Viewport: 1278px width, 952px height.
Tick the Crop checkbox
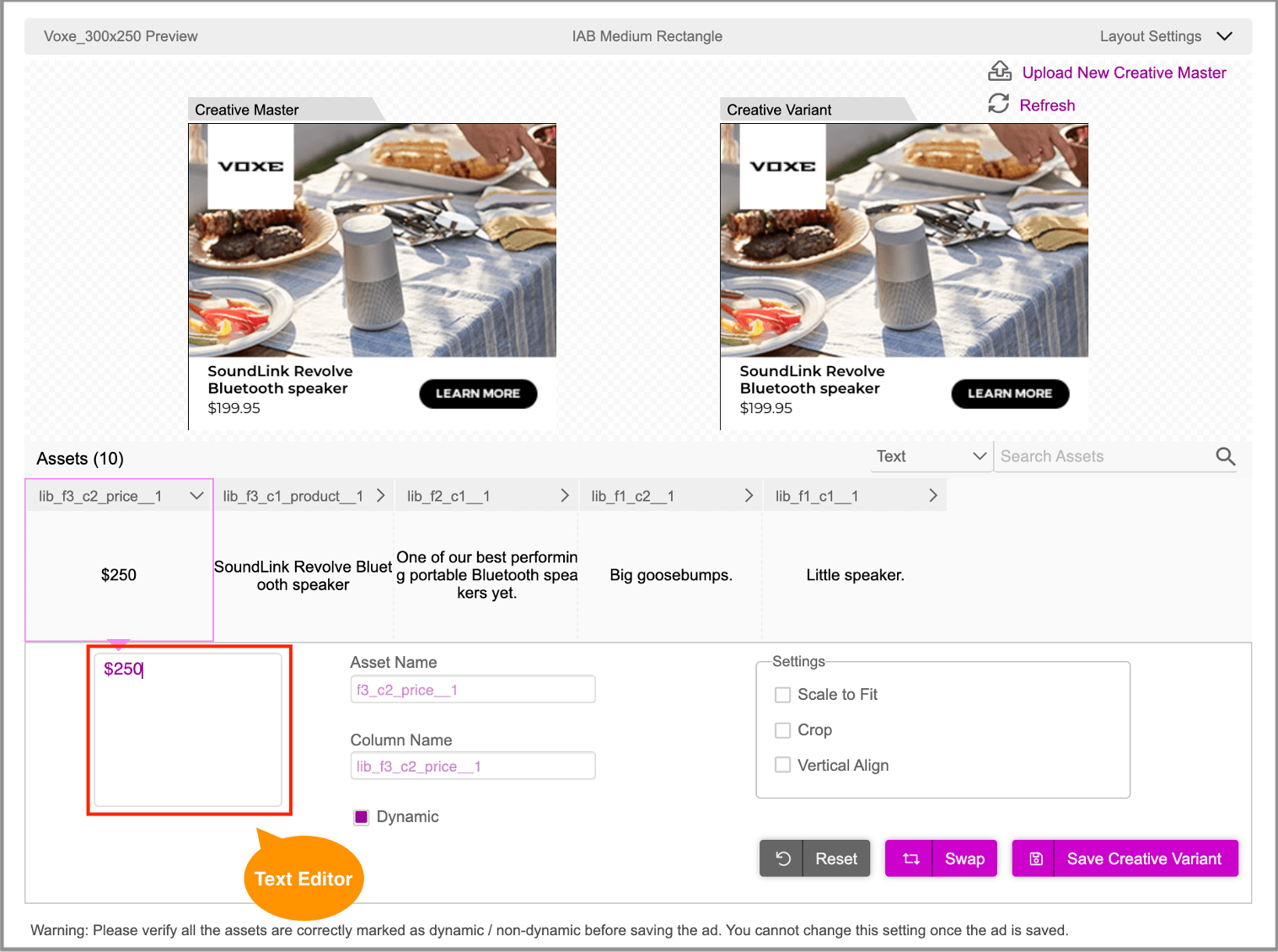point(782,730)
